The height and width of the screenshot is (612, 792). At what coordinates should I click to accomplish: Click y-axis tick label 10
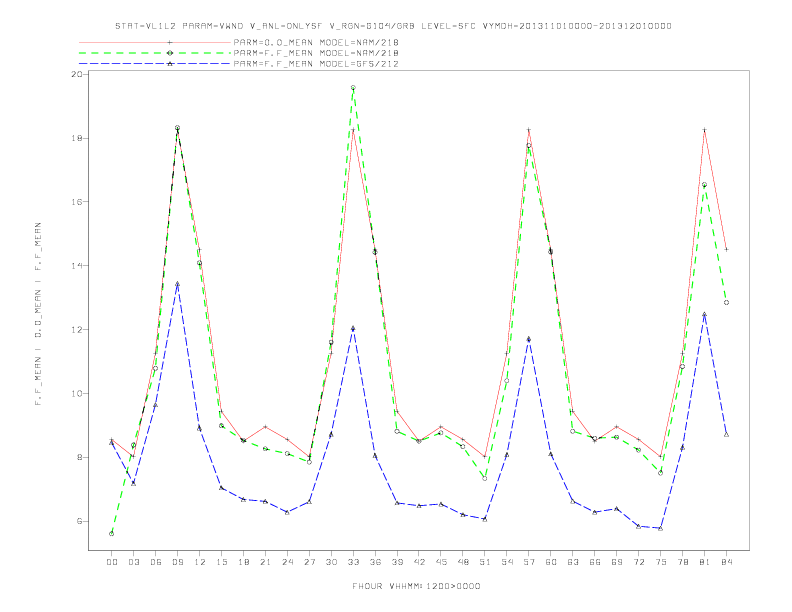77,393
